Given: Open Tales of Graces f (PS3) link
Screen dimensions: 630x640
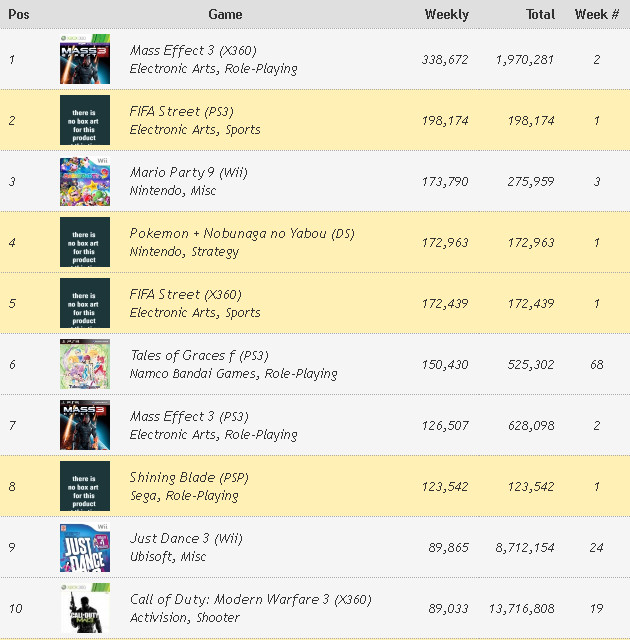Looking at the screenshot, I should [199, 355].
